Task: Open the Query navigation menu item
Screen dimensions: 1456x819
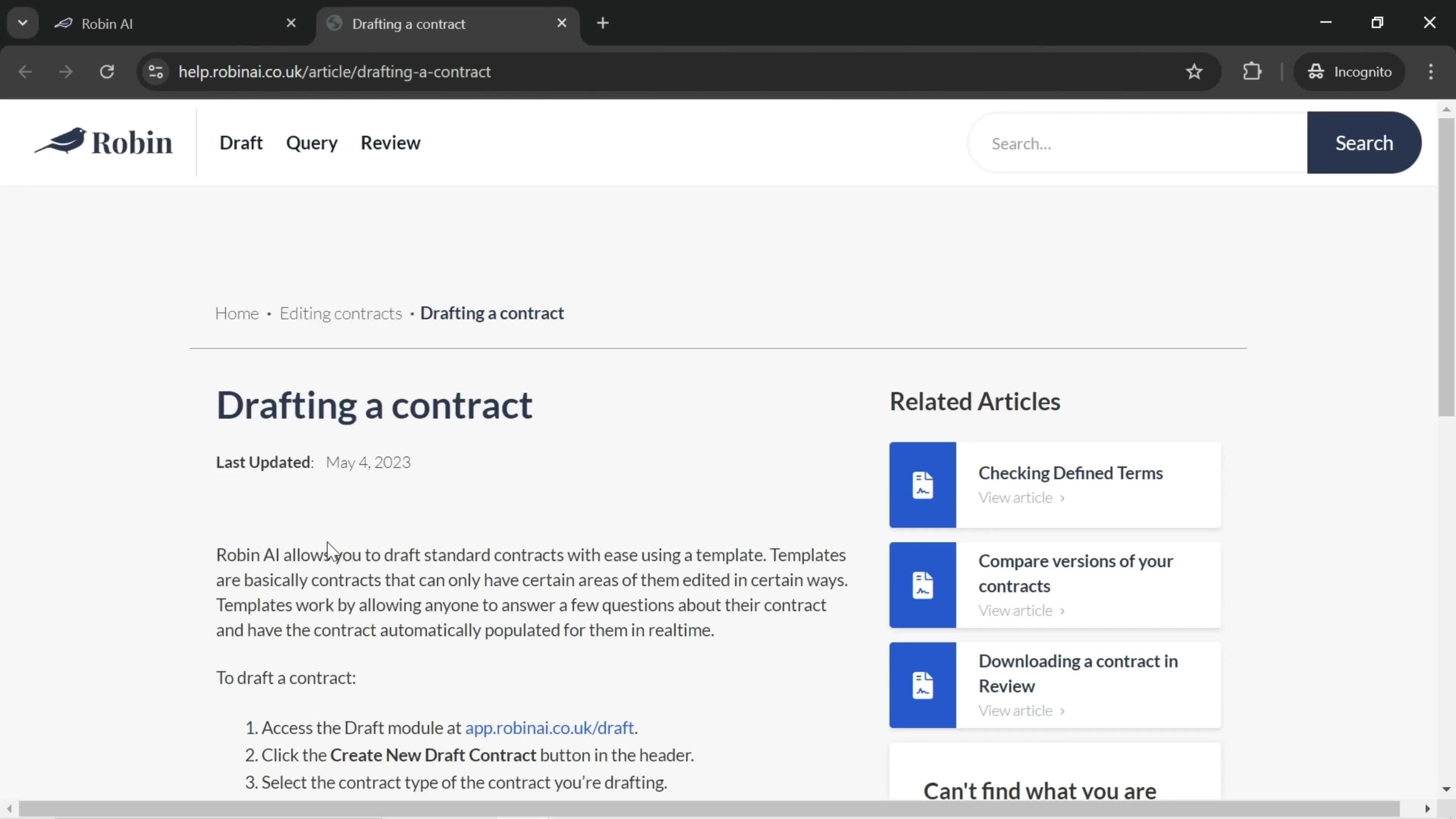Action: pyautogui.click(x=311, y=143)
